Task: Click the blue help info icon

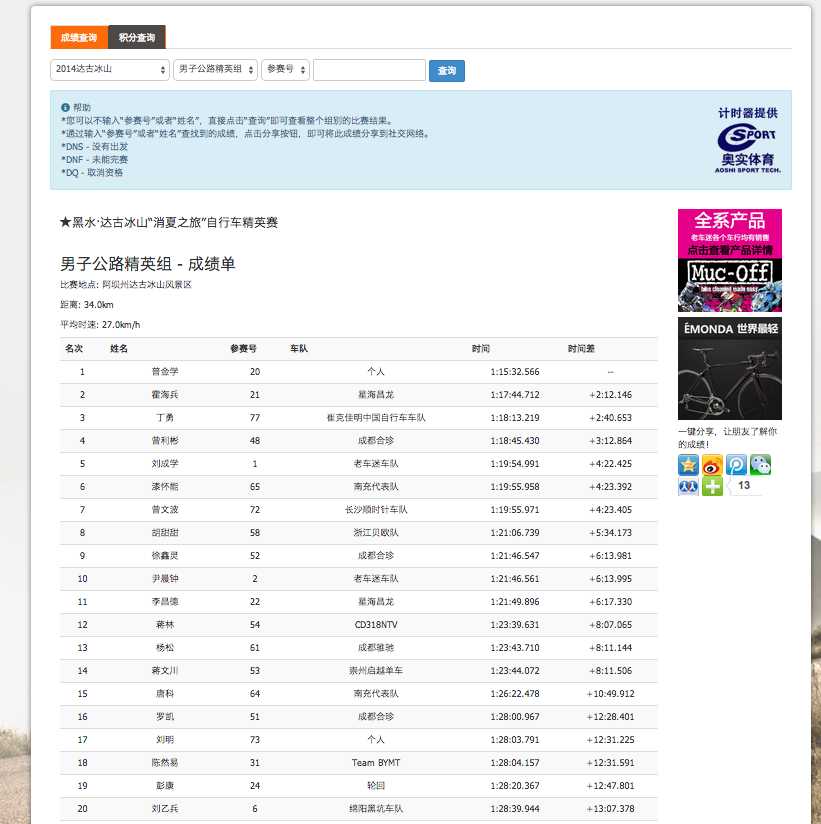Action: coord(65,107)
